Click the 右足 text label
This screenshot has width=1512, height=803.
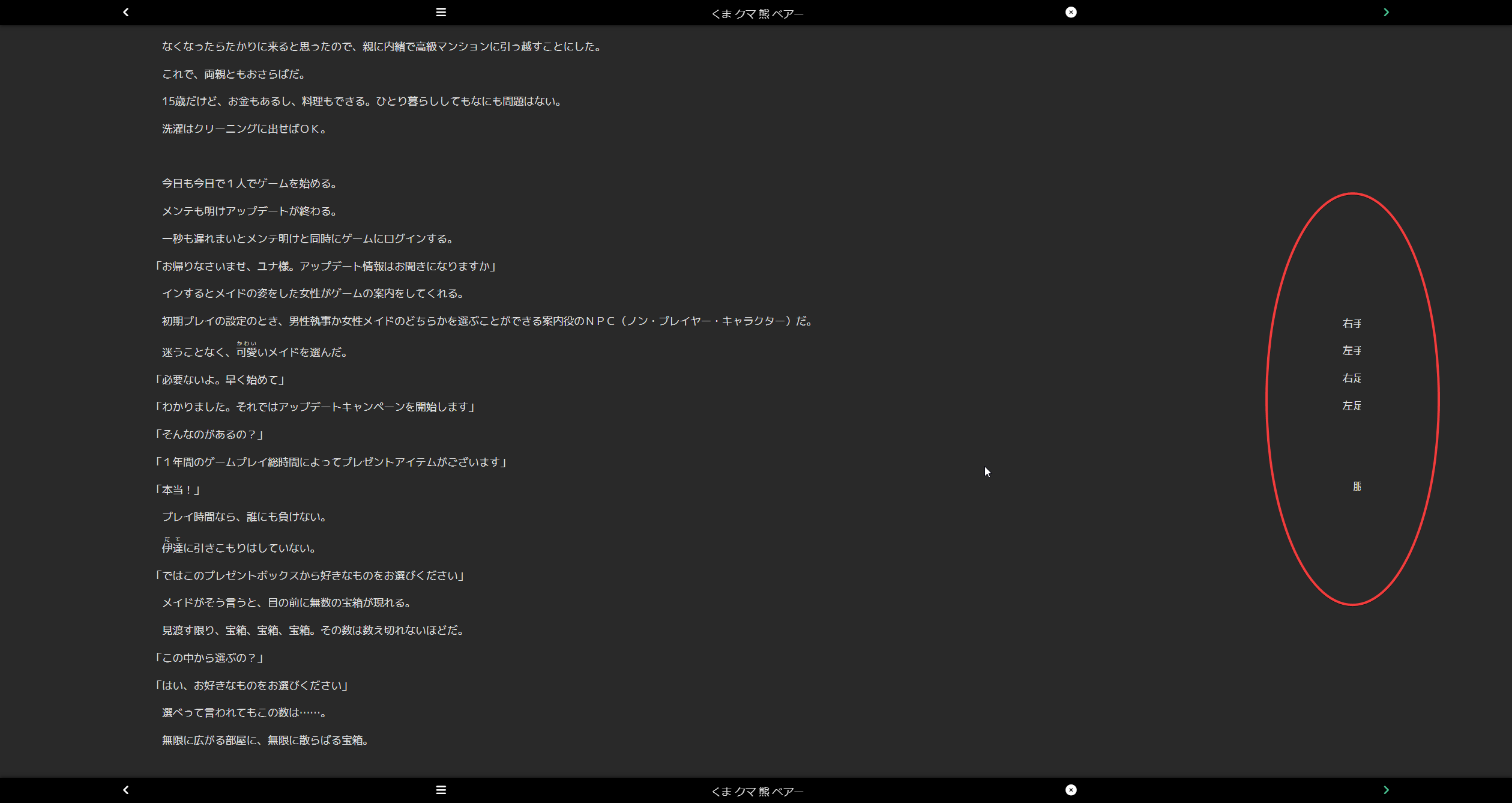coord(1352,378)
